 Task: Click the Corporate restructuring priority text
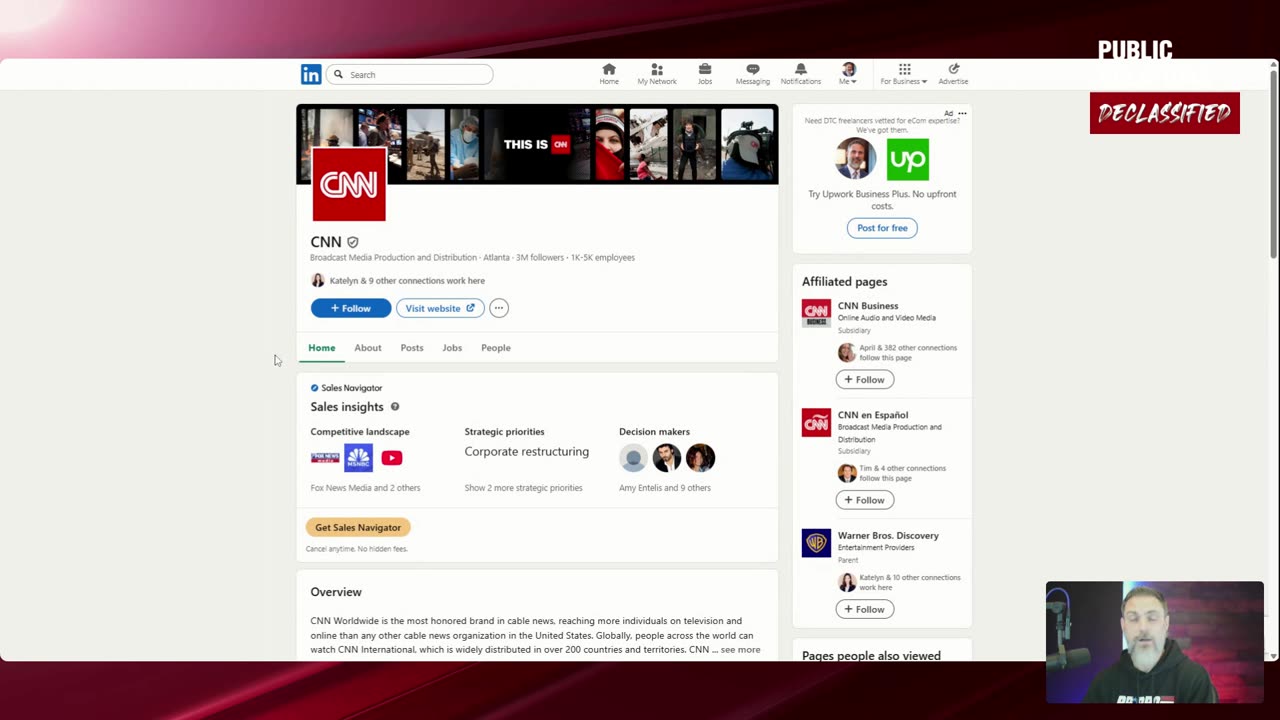(x=527, y=452)
